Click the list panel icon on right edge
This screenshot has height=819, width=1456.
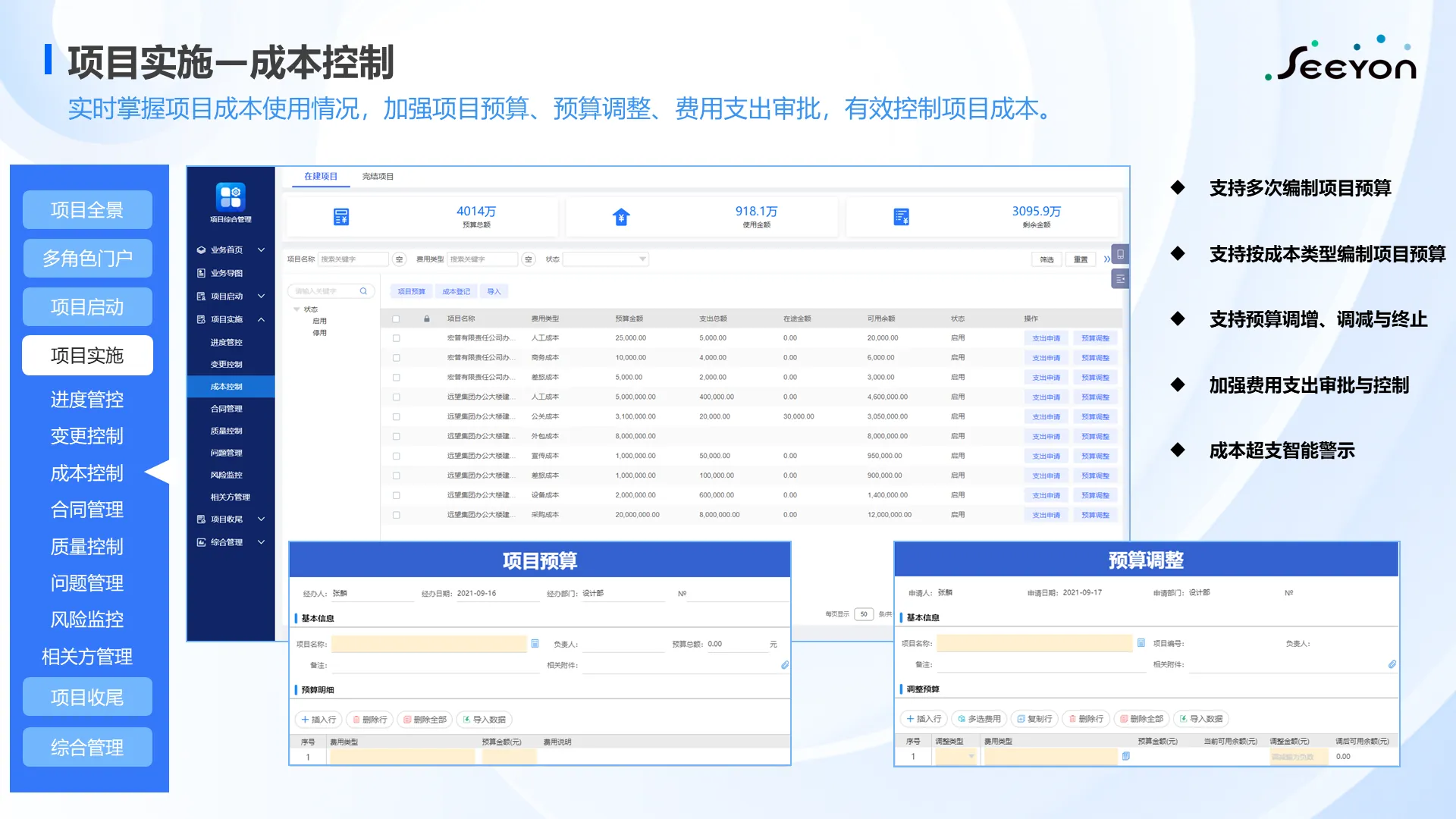tap(1120, 279)
